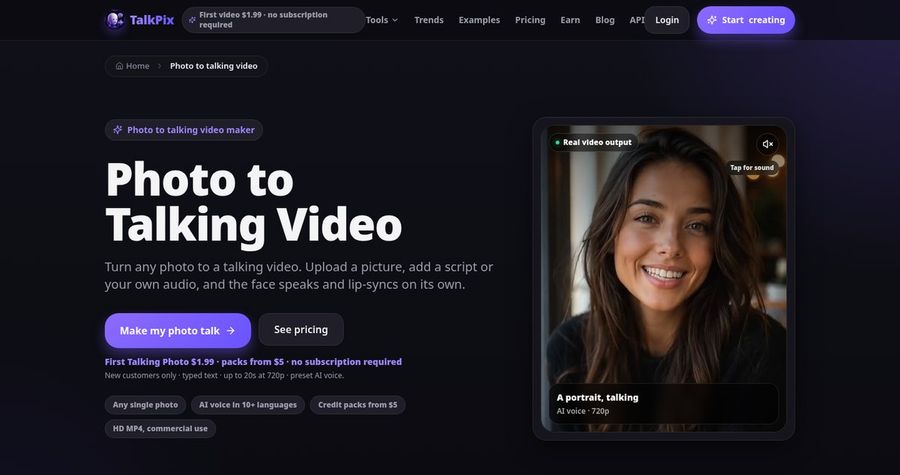Click the home icon in breadcrumb

pyautogui.click(x=119, y=66)
